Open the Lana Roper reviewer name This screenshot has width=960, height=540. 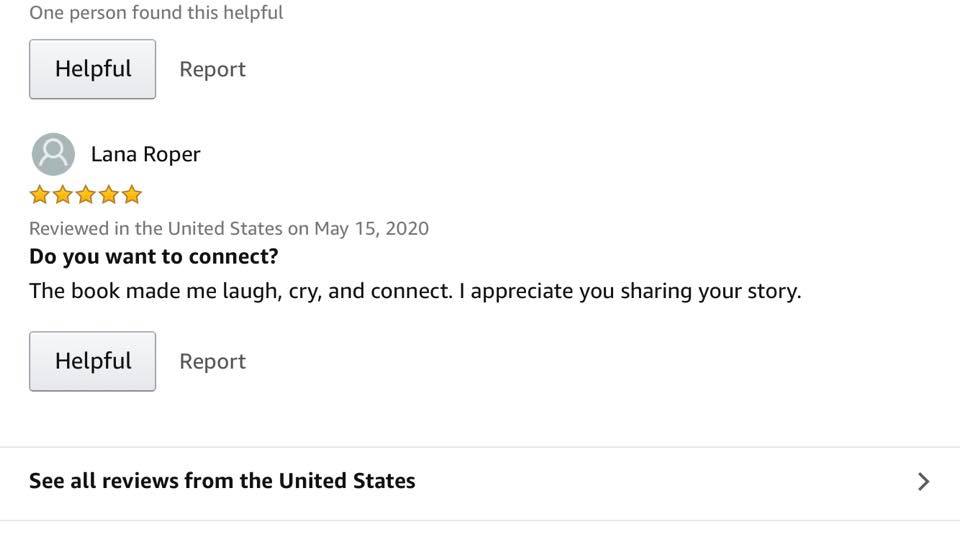coord(145,154)
